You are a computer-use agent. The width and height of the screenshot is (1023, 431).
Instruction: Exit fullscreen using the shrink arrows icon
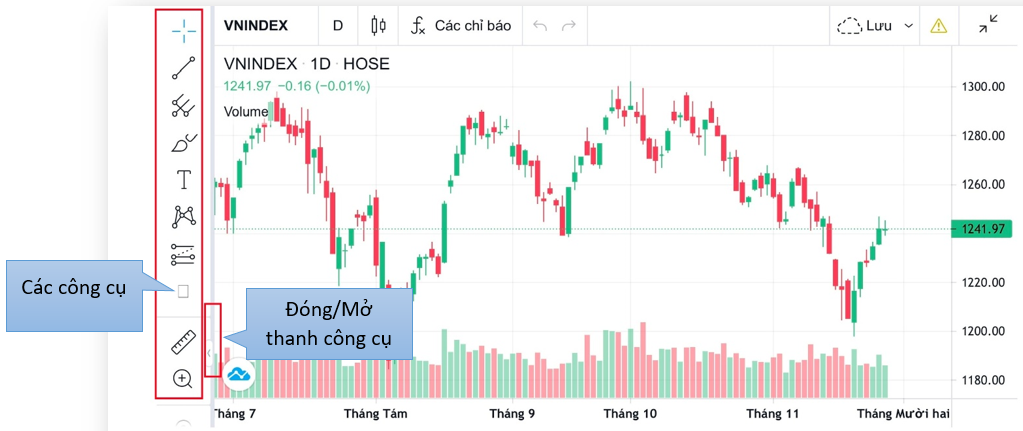click(989, 24)
